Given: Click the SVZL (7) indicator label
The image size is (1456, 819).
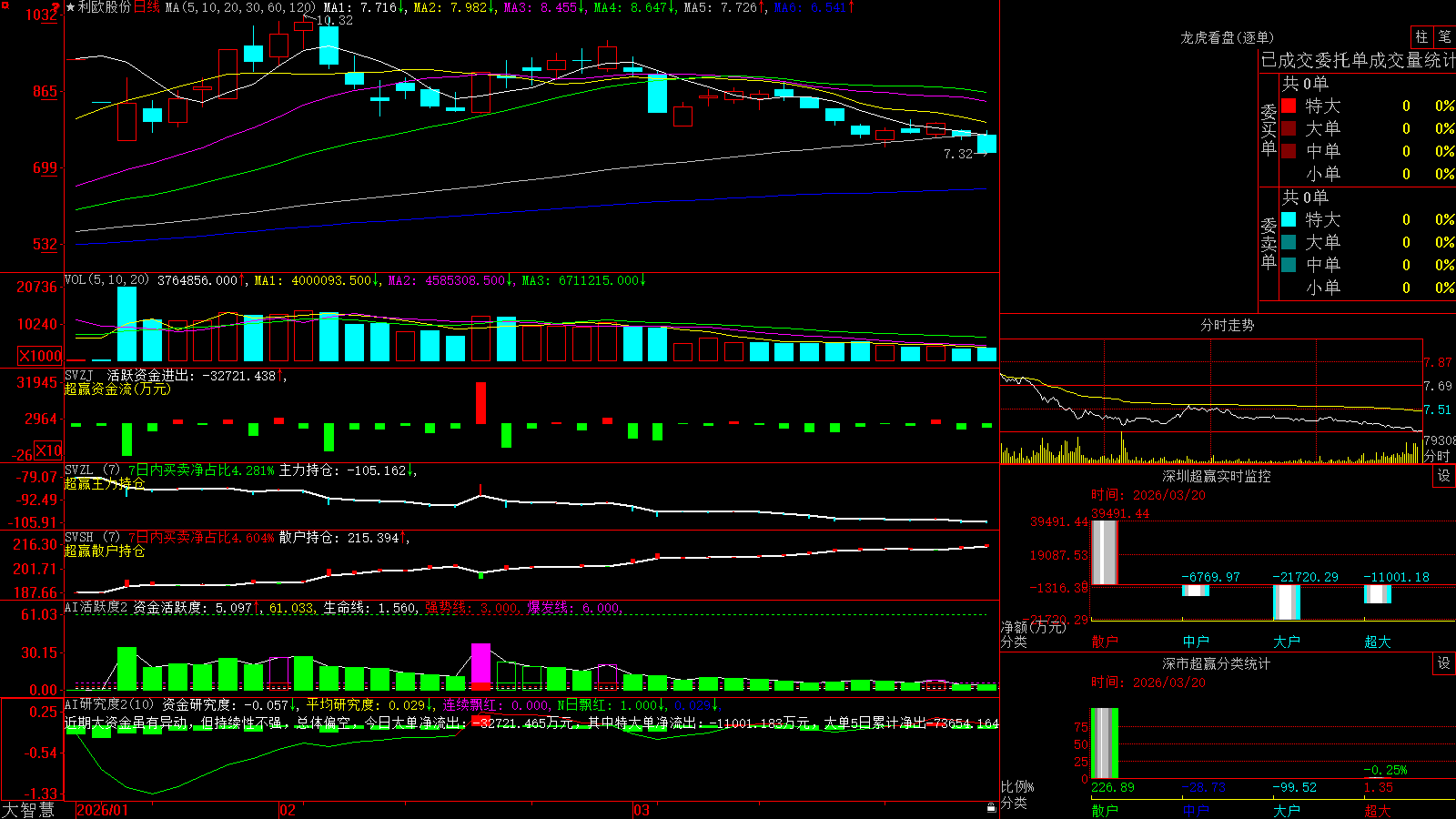Looking at the screenshot, I should click(93, 470).
